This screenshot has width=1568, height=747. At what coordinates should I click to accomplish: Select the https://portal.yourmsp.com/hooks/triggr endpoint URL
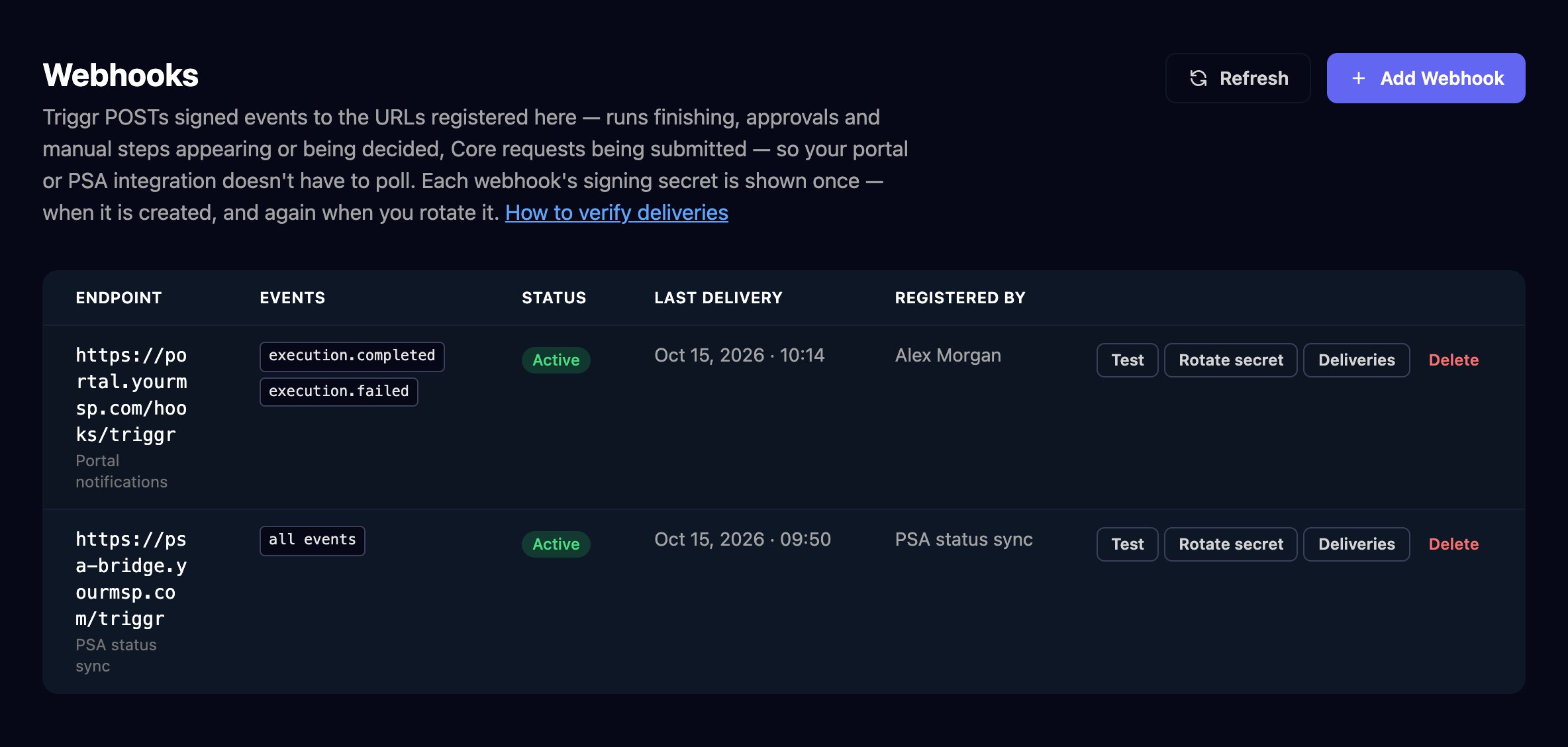pos(131,395)
